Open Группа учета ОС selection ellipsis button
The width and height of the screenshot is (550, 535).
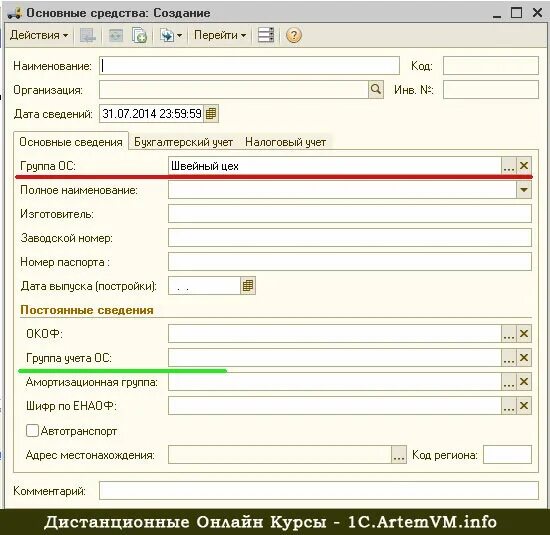pos(509,357)
